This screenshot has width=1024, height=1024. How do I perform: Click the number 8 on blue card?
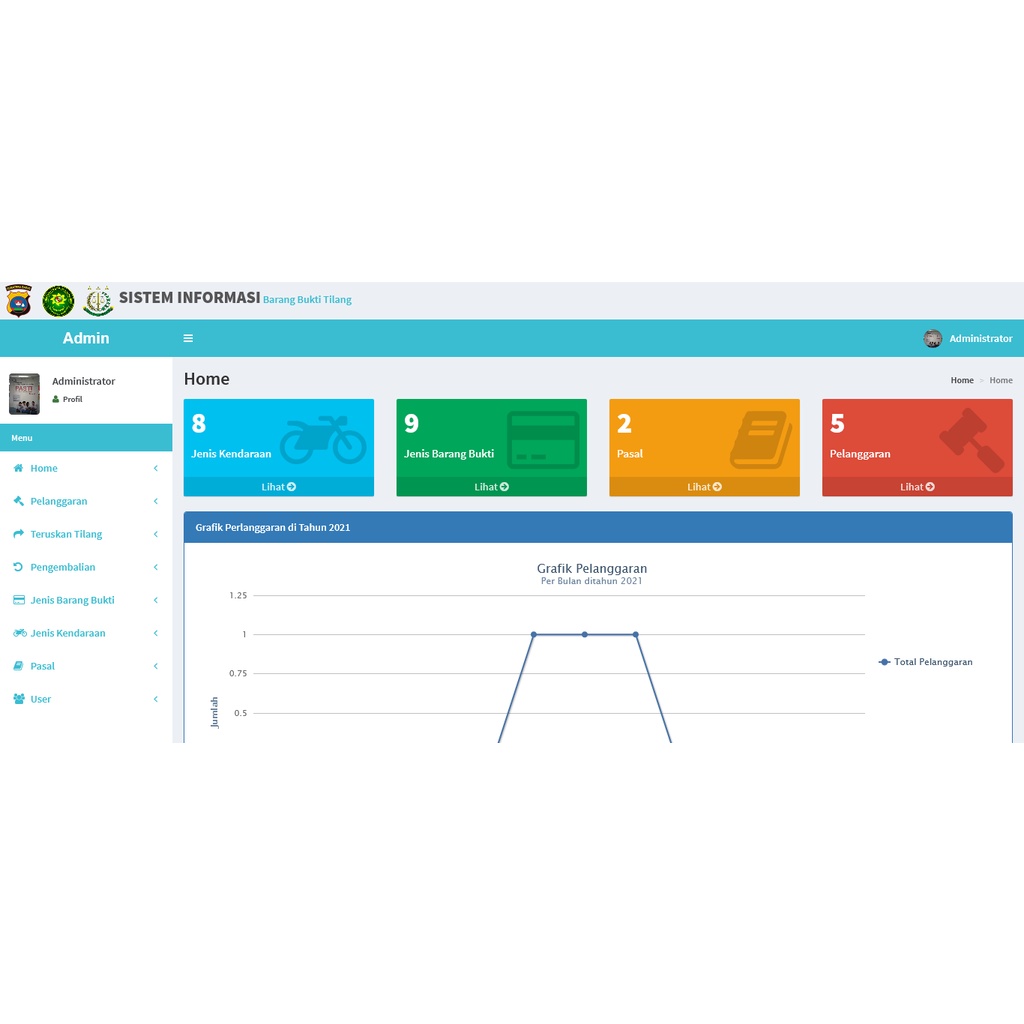coord(199,423)
